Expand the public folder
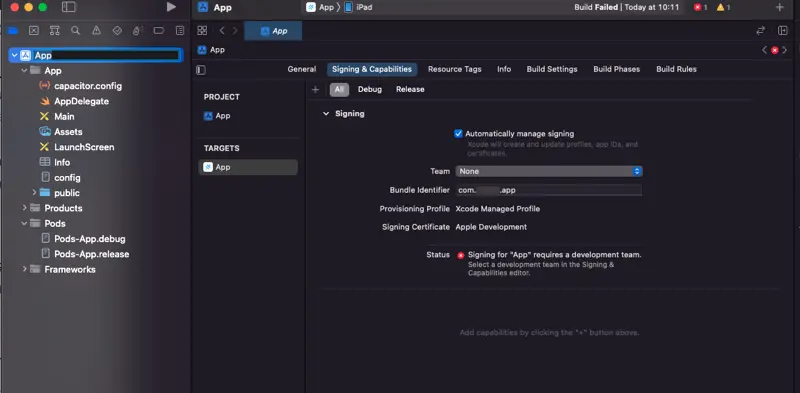This screenshot has height=393, width=800. [34, 192]
